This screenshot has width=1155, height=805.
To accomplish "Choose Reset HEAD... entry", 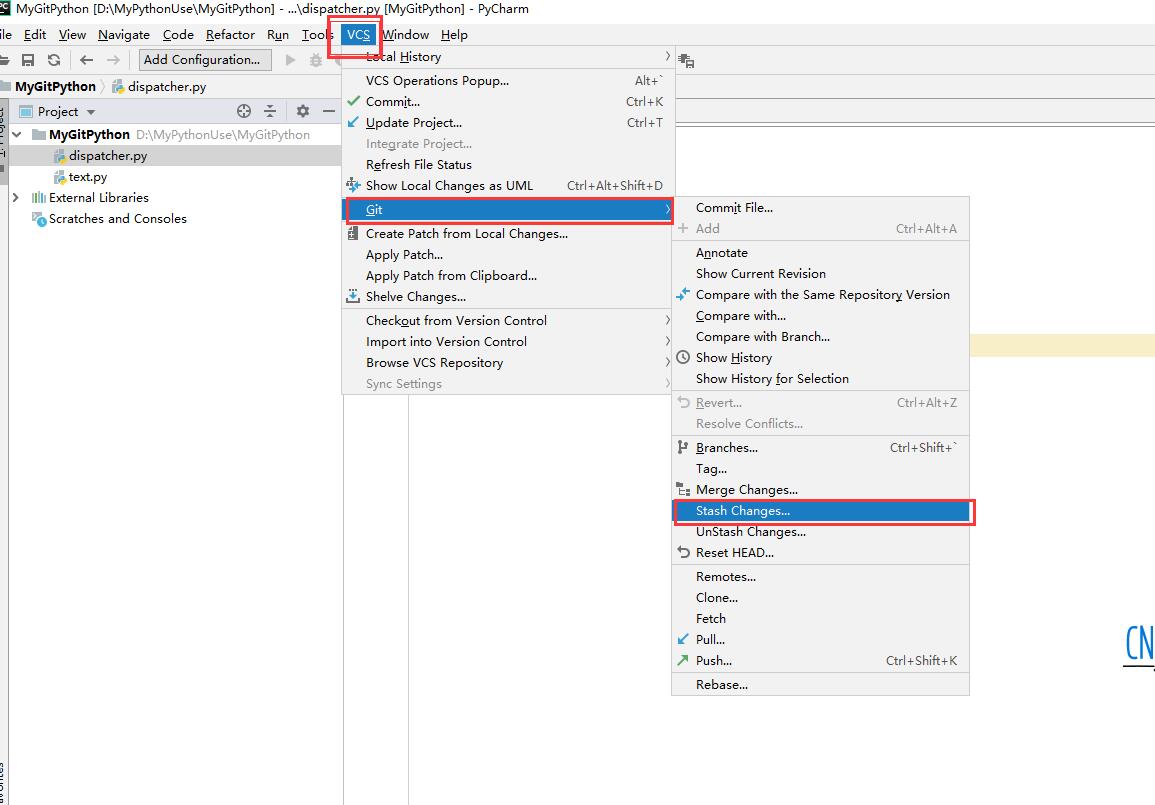I will tap(821, 553).
